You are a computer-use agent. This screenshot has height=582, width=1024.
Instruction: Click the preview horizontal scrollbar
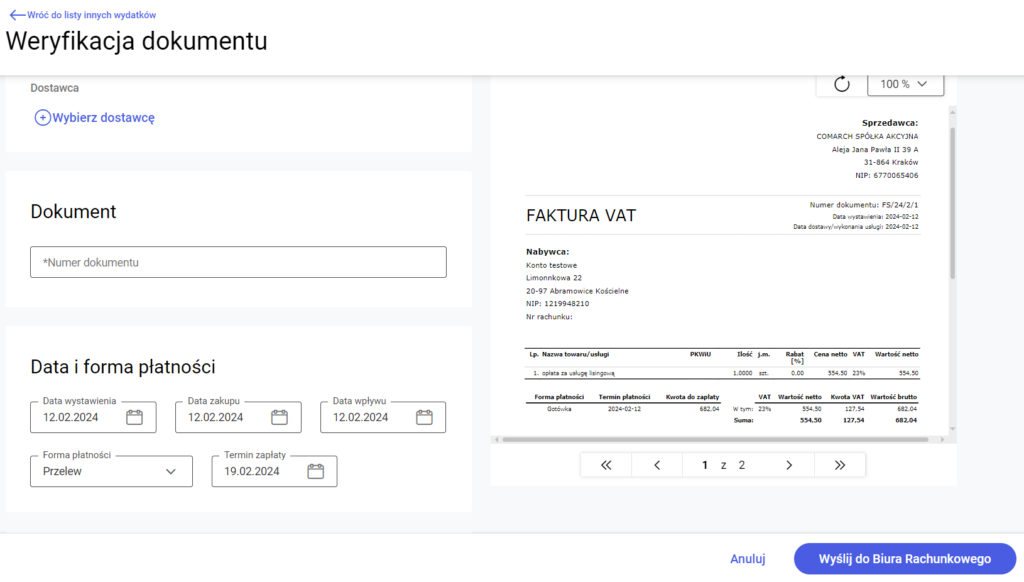pos(720,439)
